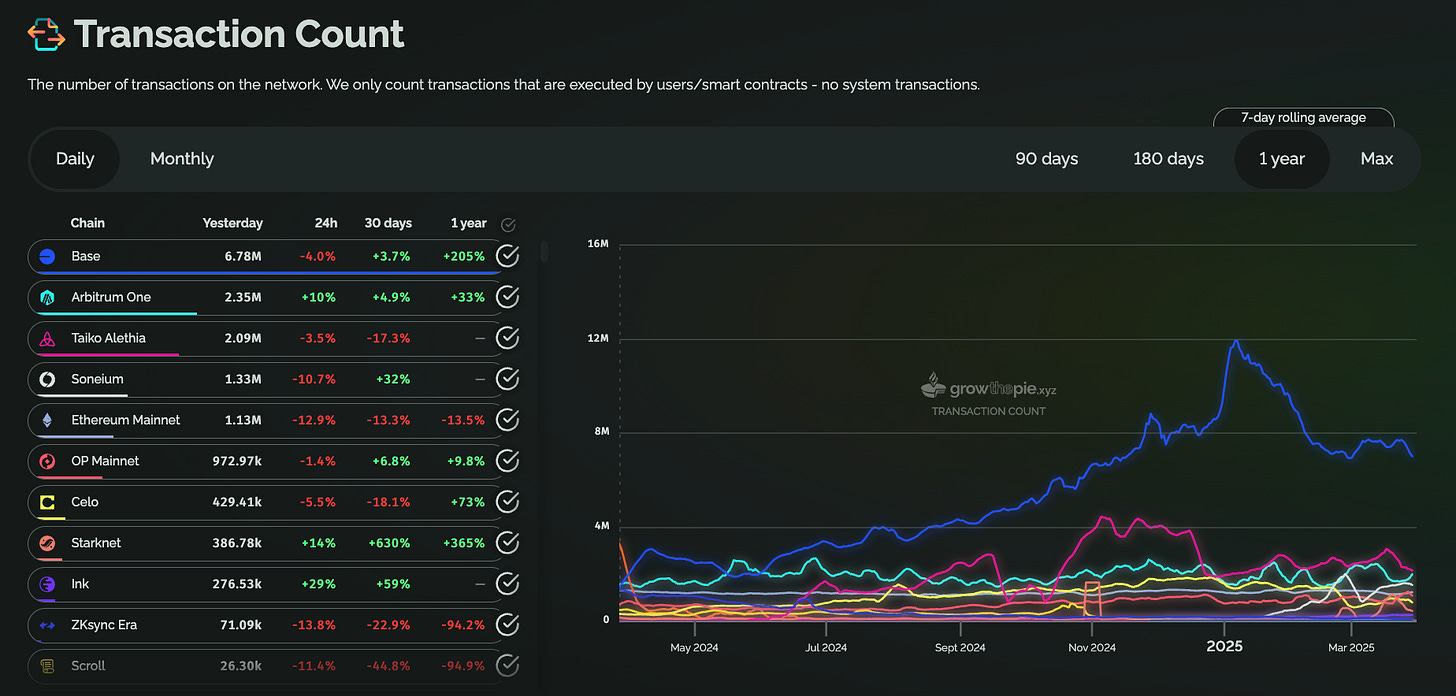
Task: Click the Taiko Alethia row name
Action: (x=109, y=338)
